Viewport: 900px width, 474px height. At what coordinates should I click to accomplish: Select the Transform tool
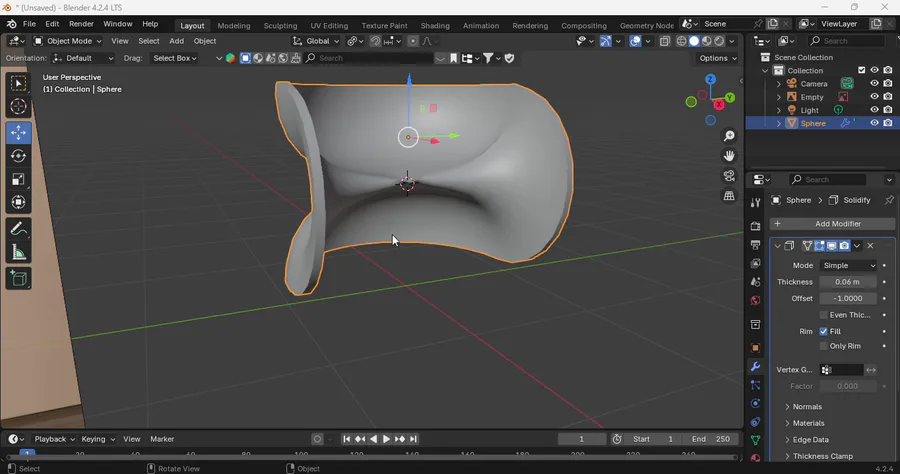pyautogui.click(x=18, y=203)
